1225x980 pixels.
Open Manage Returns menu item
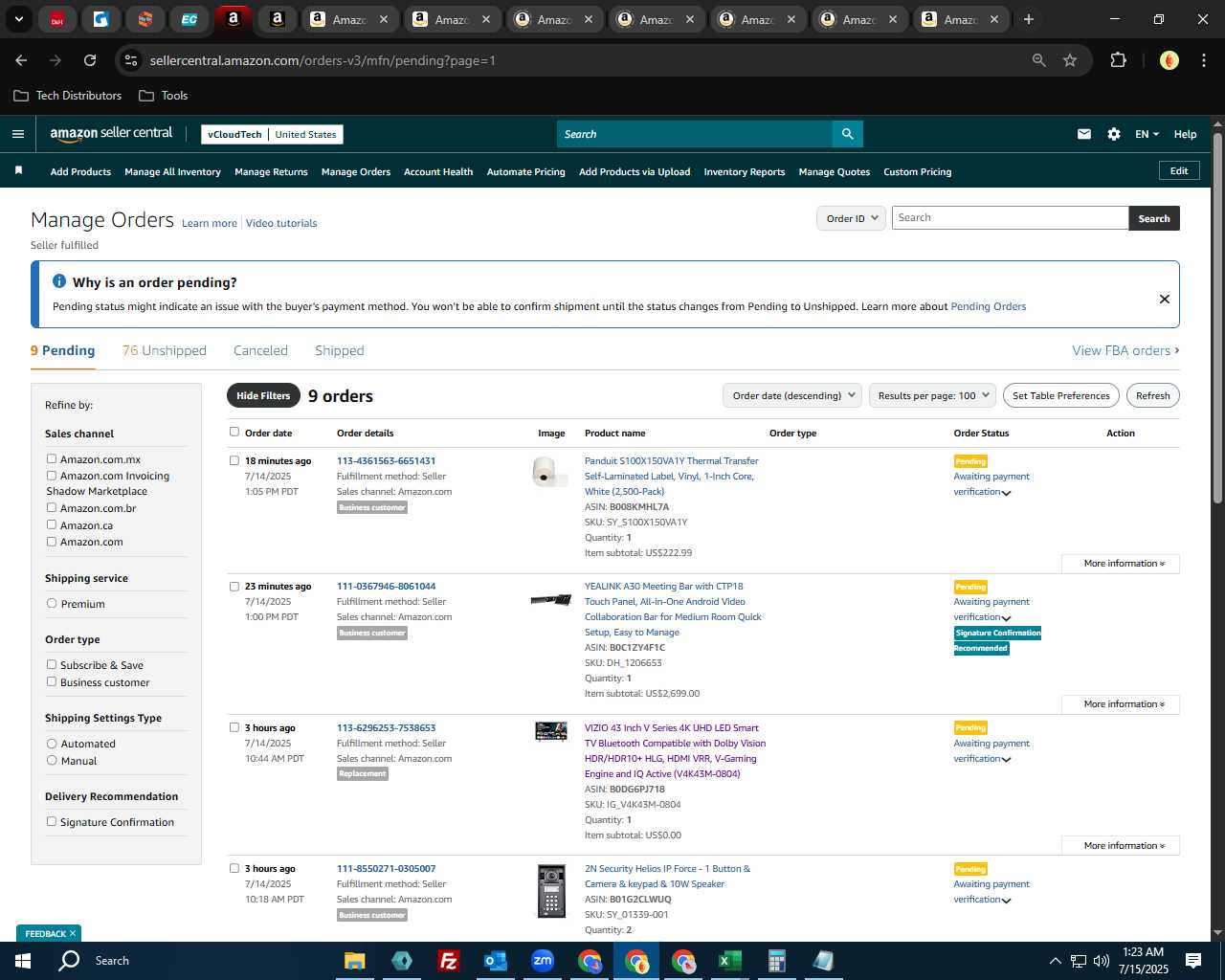point(271,172)
